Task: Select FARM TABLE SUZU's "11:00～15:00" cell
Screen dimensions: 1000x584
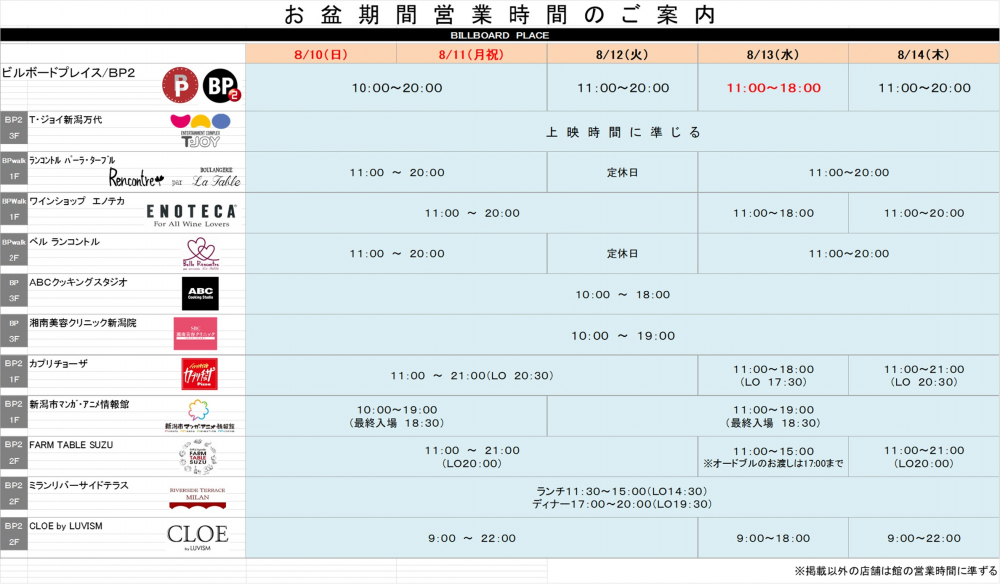Action: click(774, 456)
